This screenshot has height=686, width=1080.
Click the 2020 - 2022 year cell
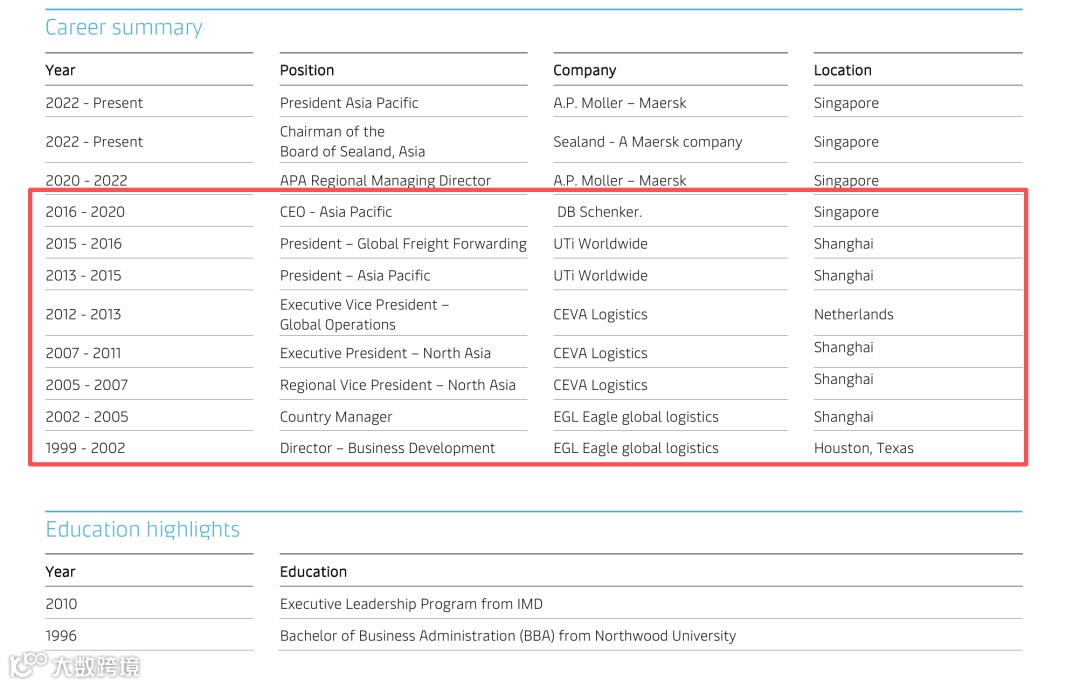pyautogui.click(x=86, y=180)
